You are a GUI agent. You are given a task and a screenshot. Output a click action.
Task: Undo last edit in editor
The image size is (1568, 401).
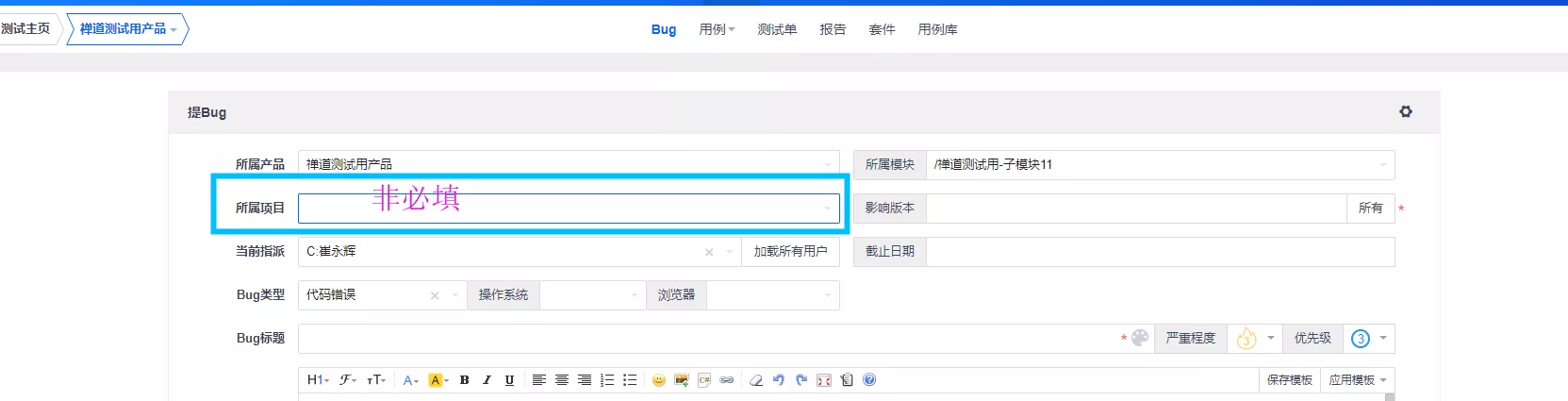(x=778, y=380)
